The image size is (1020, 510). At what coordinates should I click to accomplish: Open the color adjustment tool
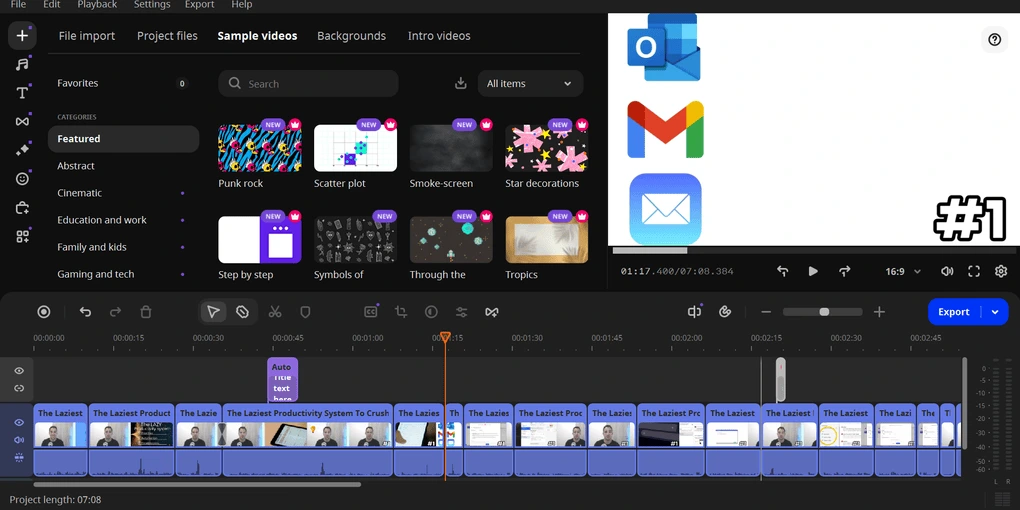tap(431, 312)
